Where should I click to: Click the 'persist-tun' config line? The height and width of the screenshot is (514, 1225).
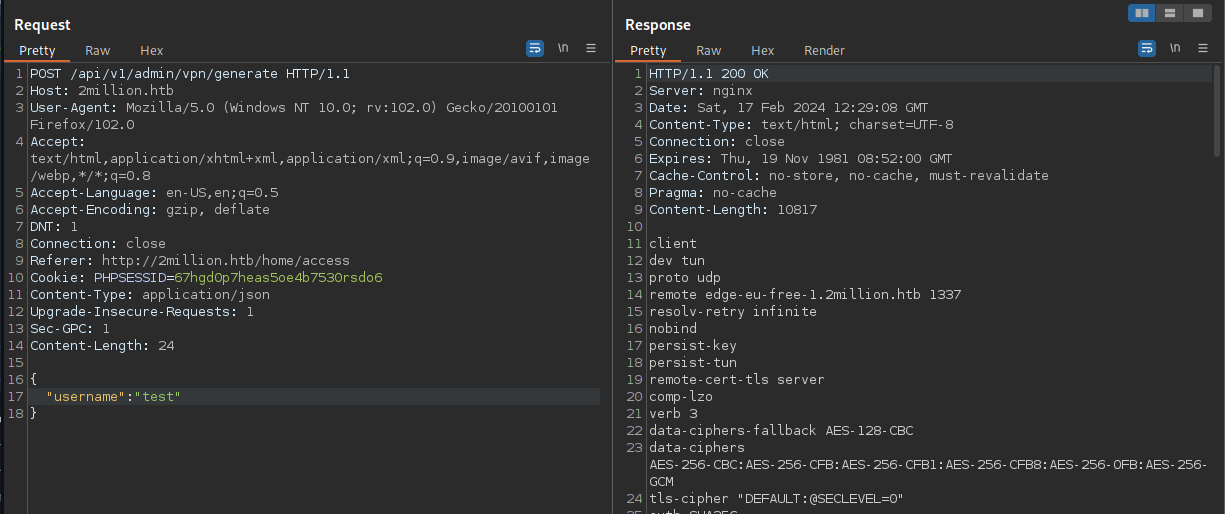pos(693,363)
